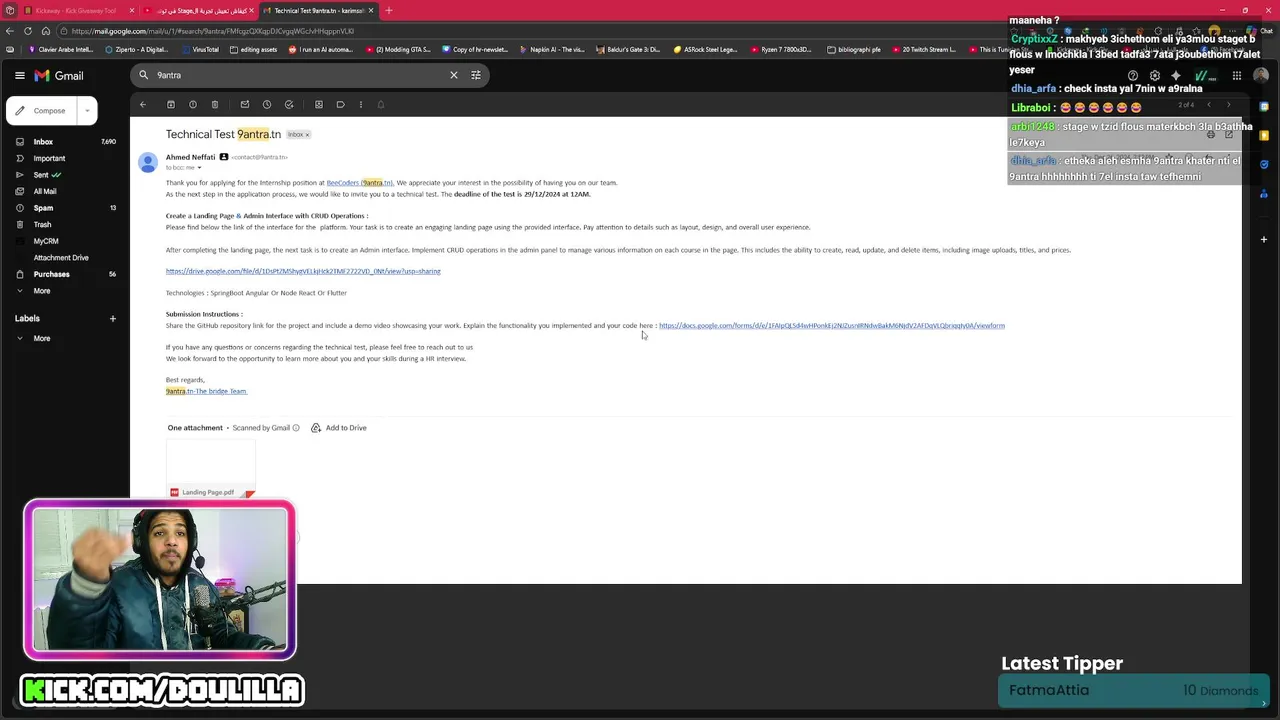Open the editing assets bookmark folder
1280x720 pixels.
[x=253, y=49]
